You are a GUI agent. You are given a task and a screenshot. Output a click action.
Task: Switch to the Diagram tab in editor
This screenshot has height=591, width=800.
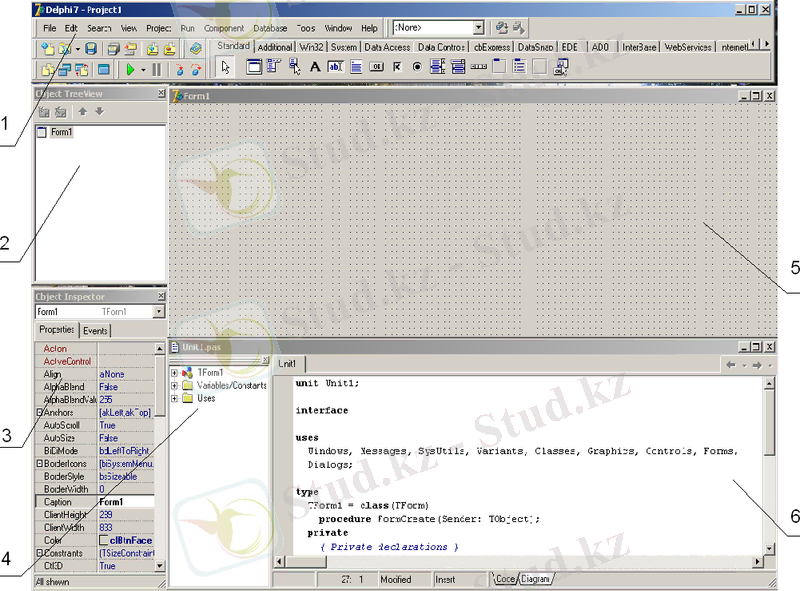(536, 579)
